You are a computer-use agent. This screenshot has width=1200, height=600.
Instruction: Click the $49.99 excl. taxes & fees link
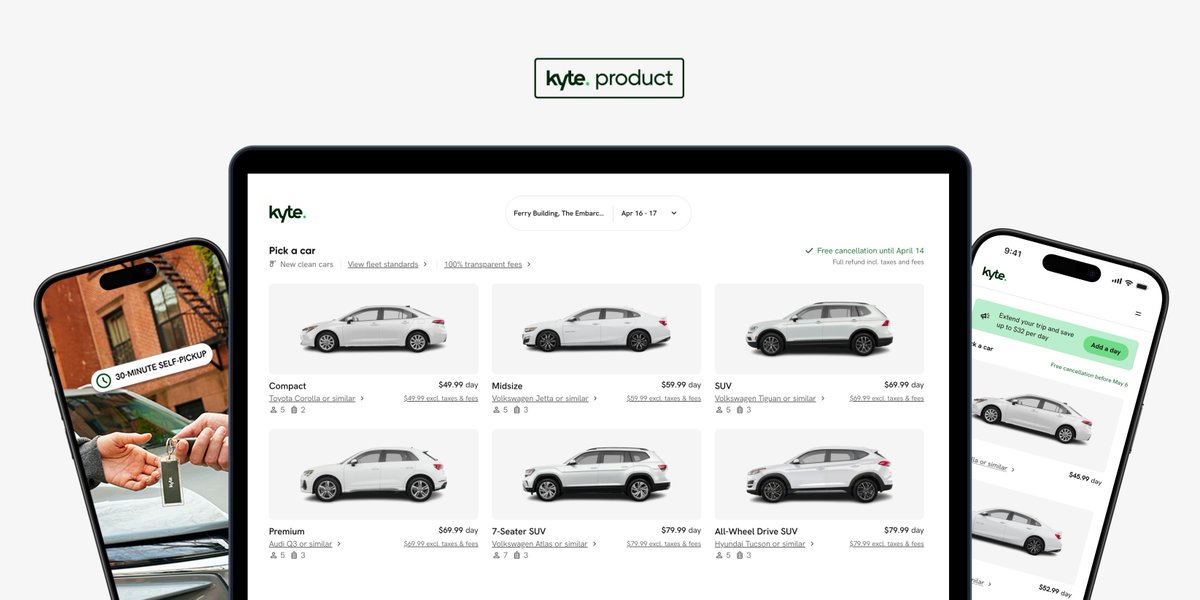[x=441, y=398]
